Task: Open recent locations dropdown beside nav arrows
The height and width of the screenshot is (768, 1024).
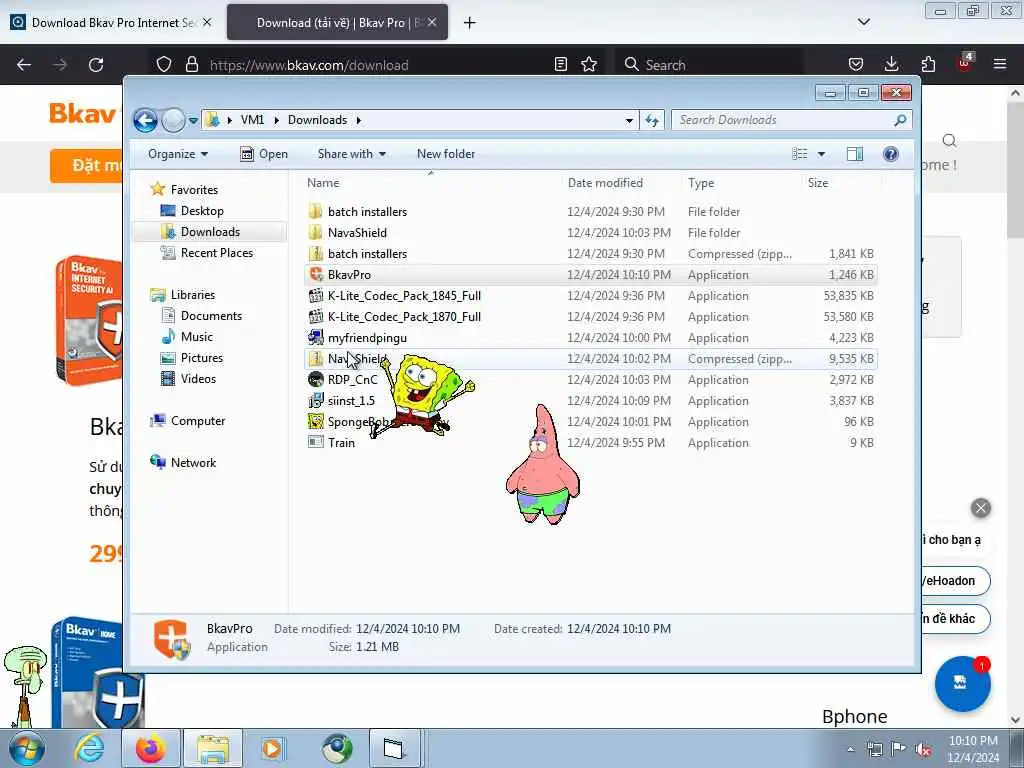Action: point(193,120)
